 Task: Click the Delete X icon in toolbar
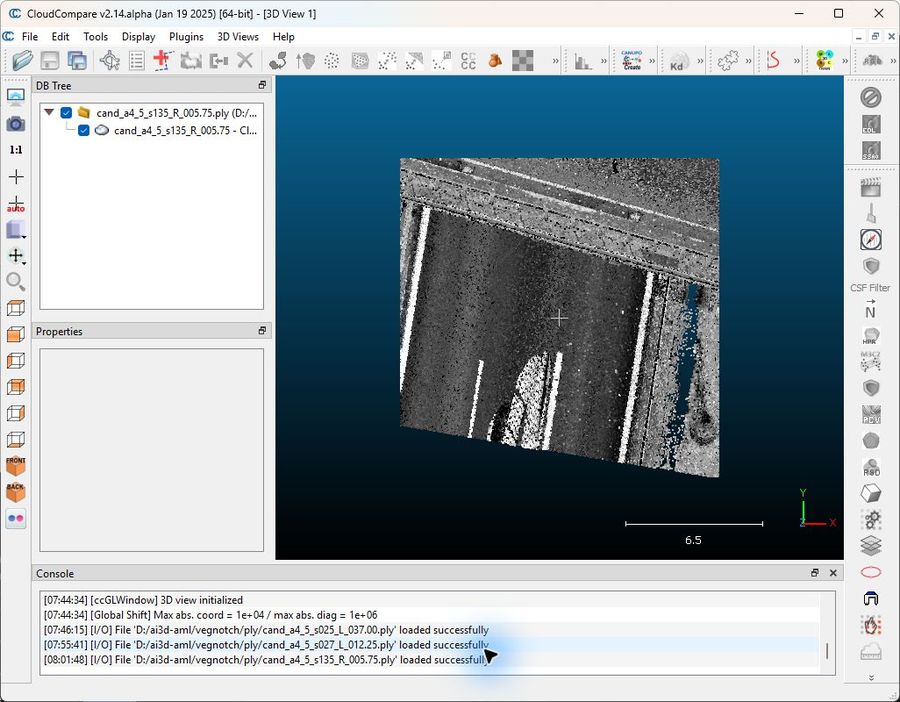point(245,60)
